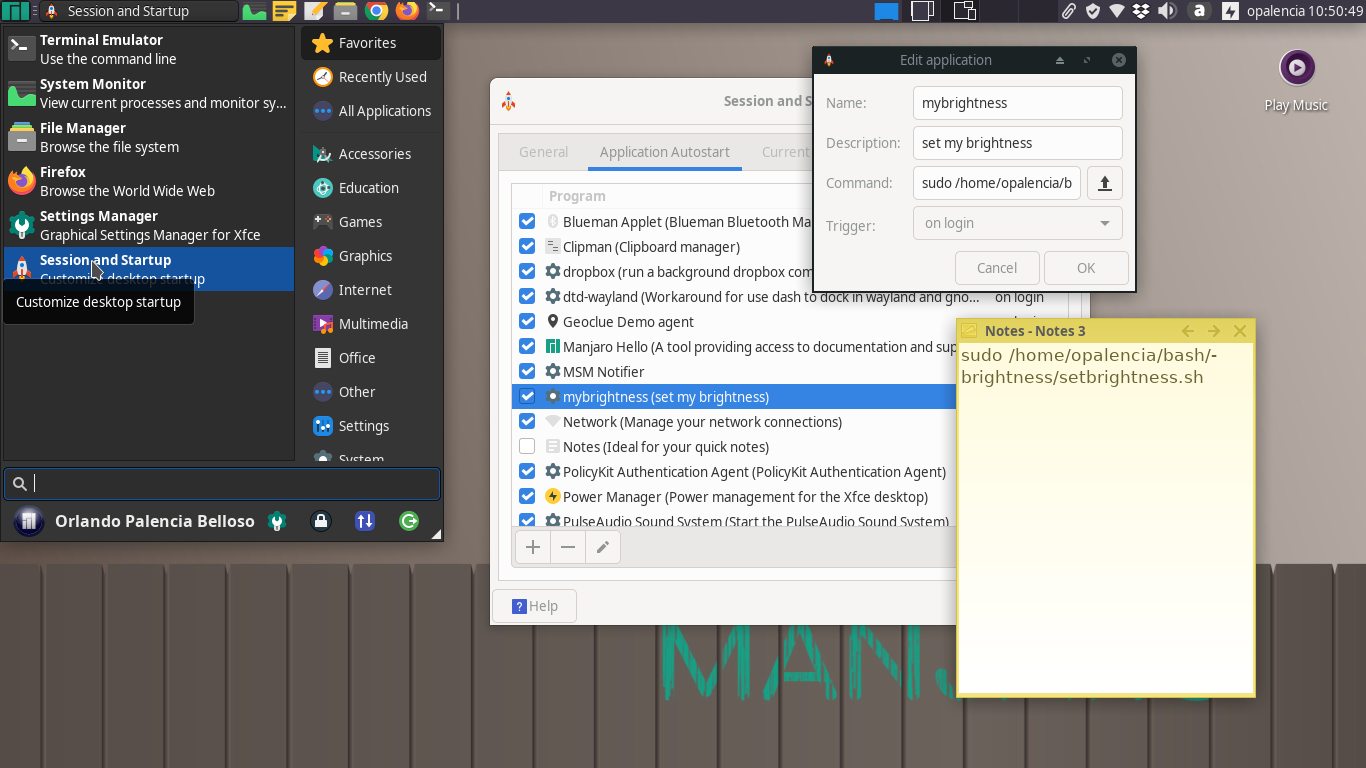Open the Dropbox tray icon
1366x768 pixels.
point(1141,11)
